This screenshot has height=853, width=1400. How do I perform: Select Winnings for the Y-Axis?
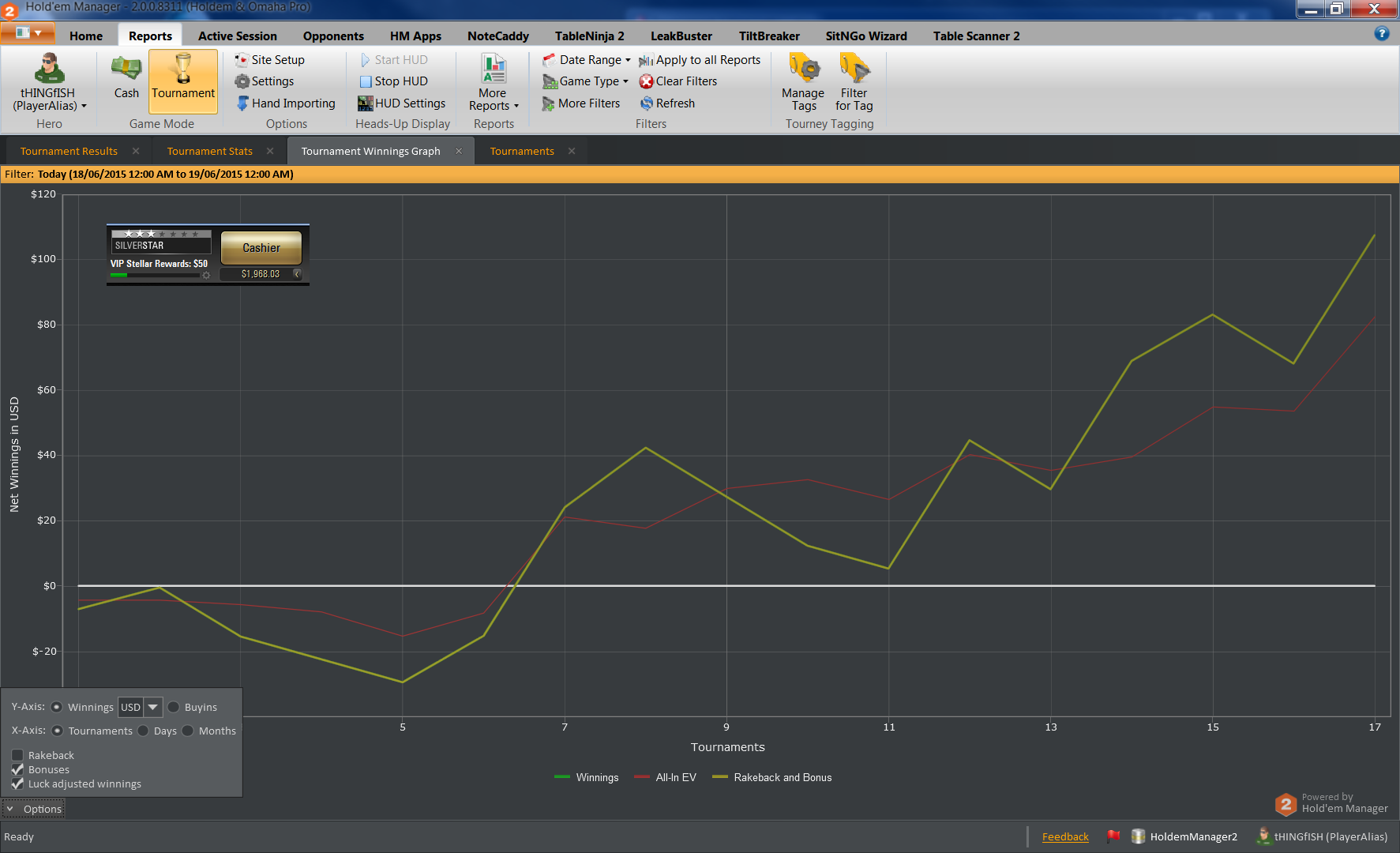57,707
